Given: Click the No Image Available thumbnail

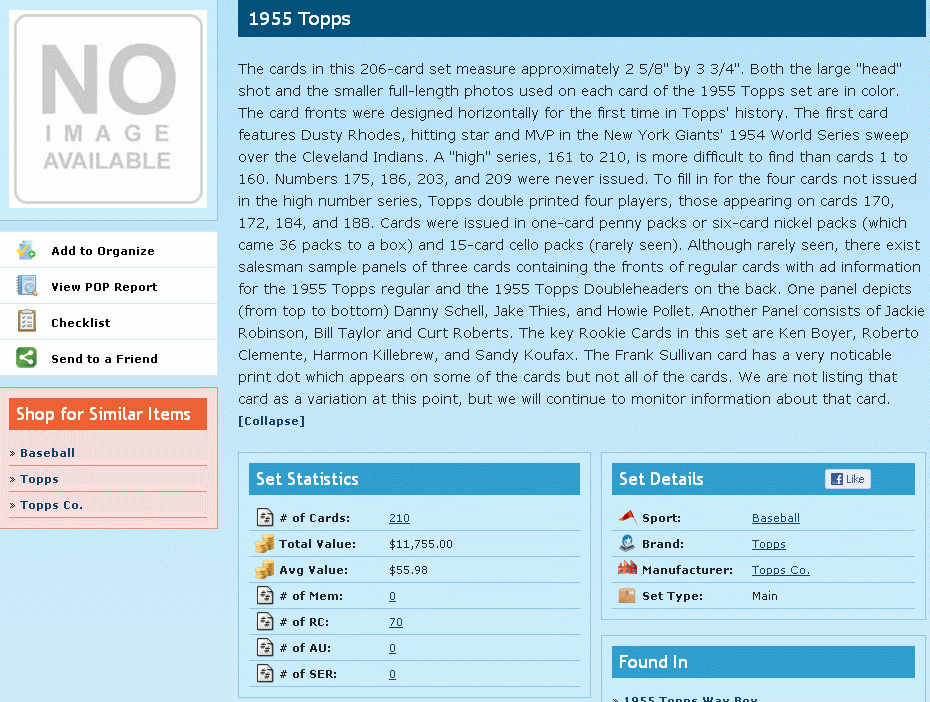Looking at the screenshot, I should tap(109, 109).
